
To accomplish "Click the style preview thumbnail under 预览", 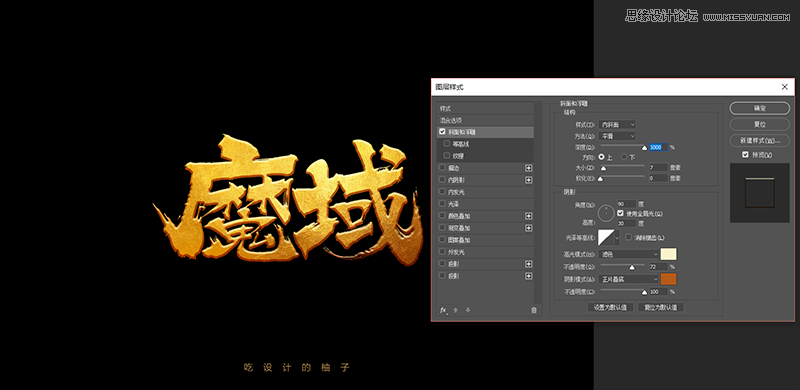I will pos(760,192).
